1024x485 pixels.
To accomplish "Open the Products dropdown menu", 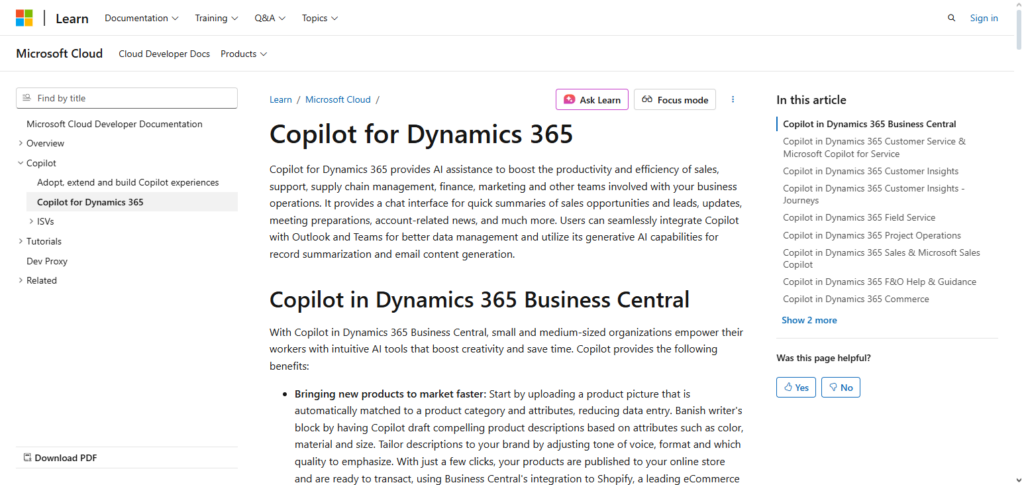I will pyautogui.click(x=244, y=54).
